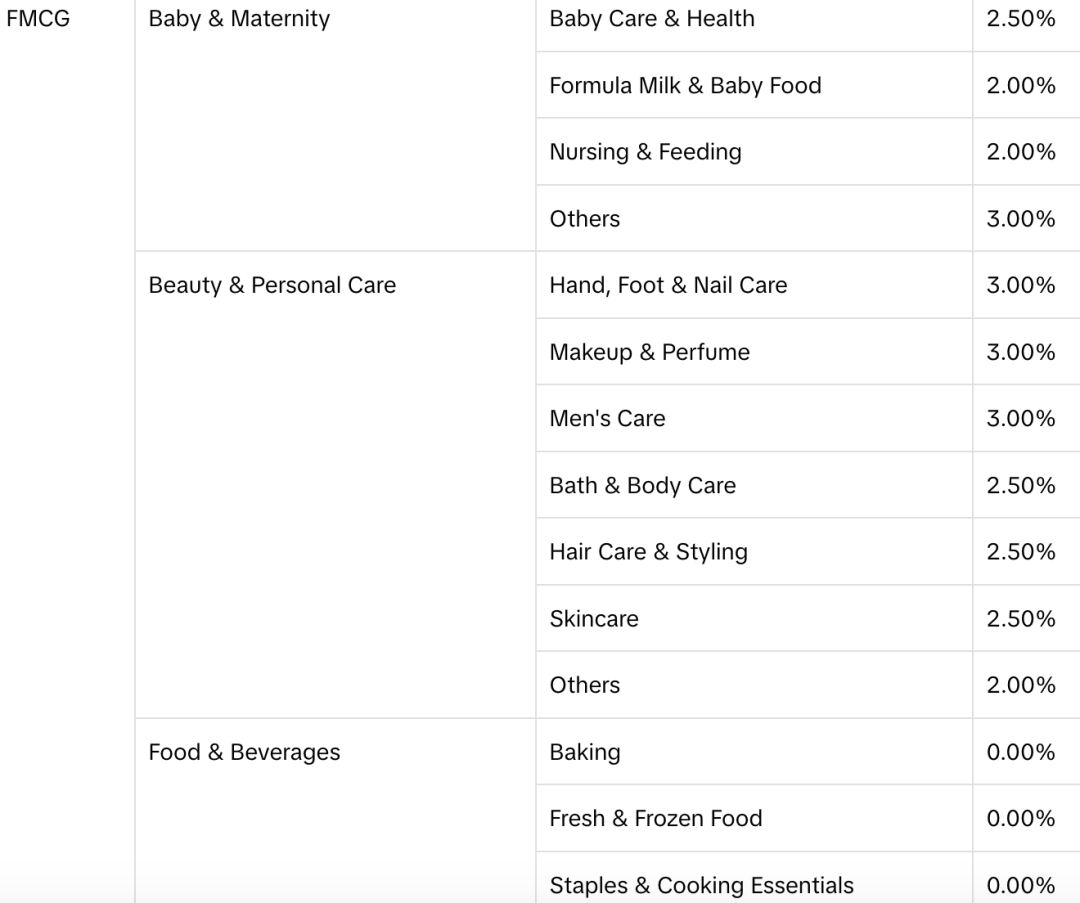
Task: Click the Baby Care & Health text
Action: tap(652, 19)
